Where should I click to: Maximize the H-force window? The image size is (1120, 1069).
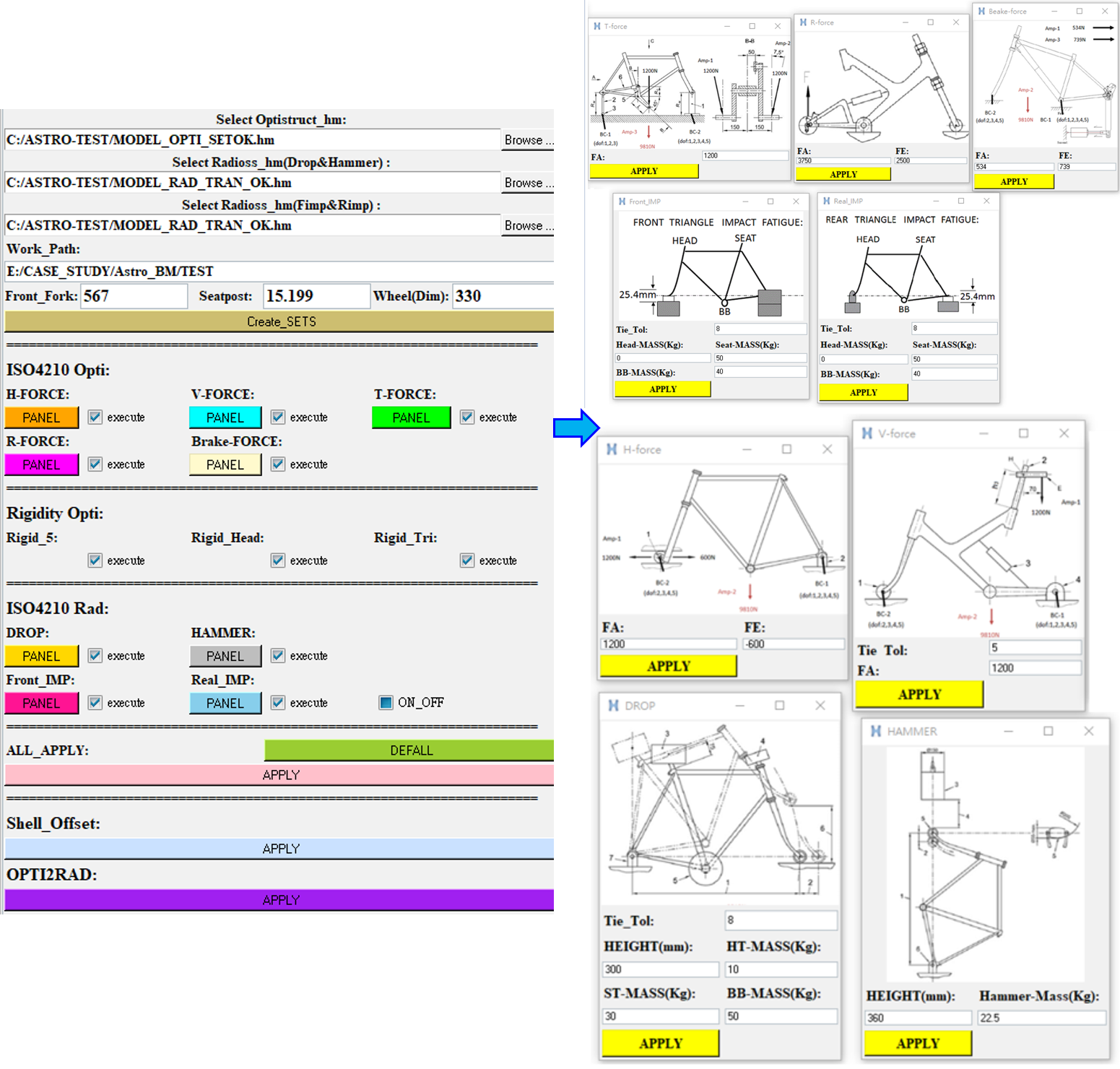786,449
